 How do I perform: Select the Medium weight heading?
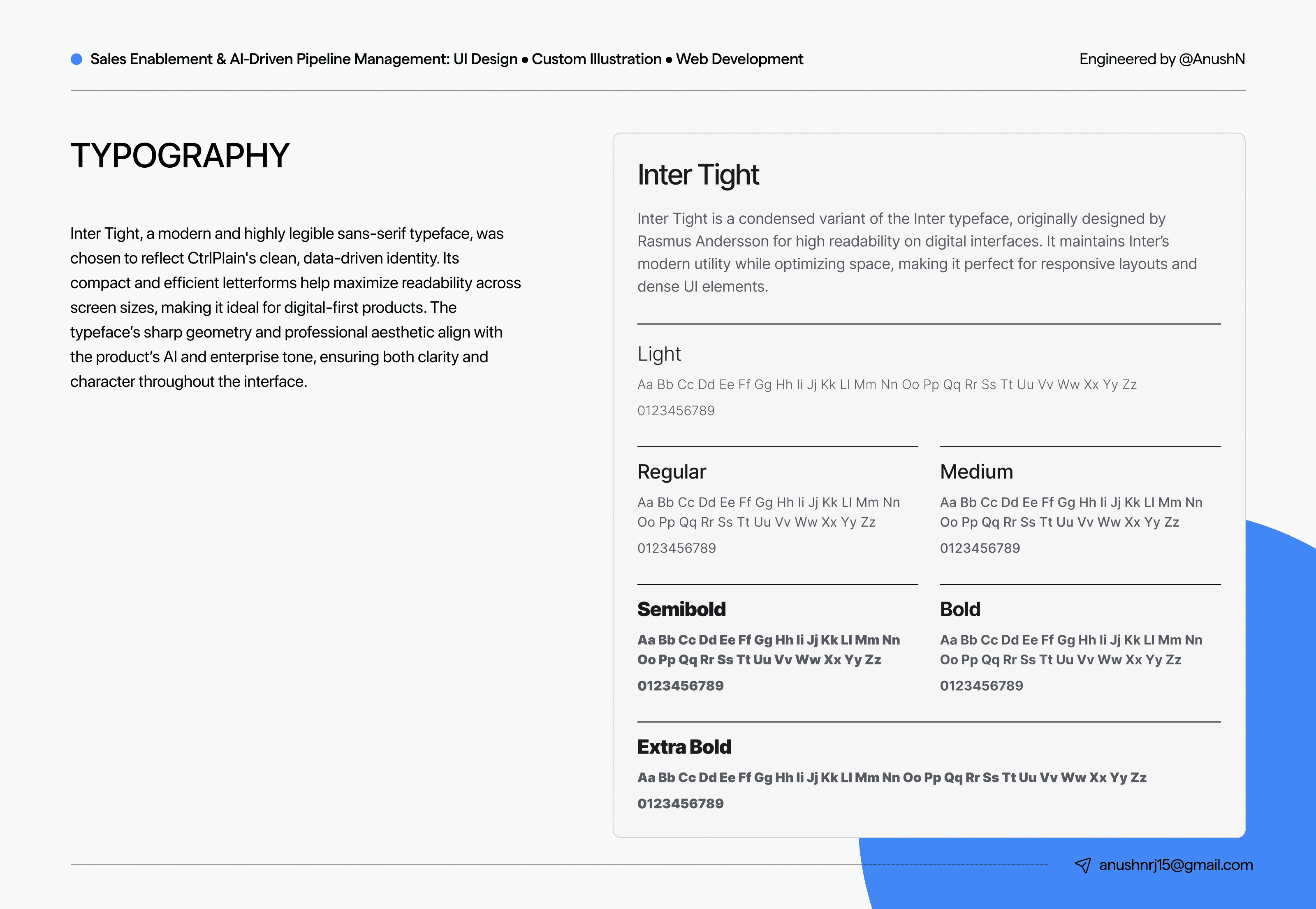pos(976,472)
